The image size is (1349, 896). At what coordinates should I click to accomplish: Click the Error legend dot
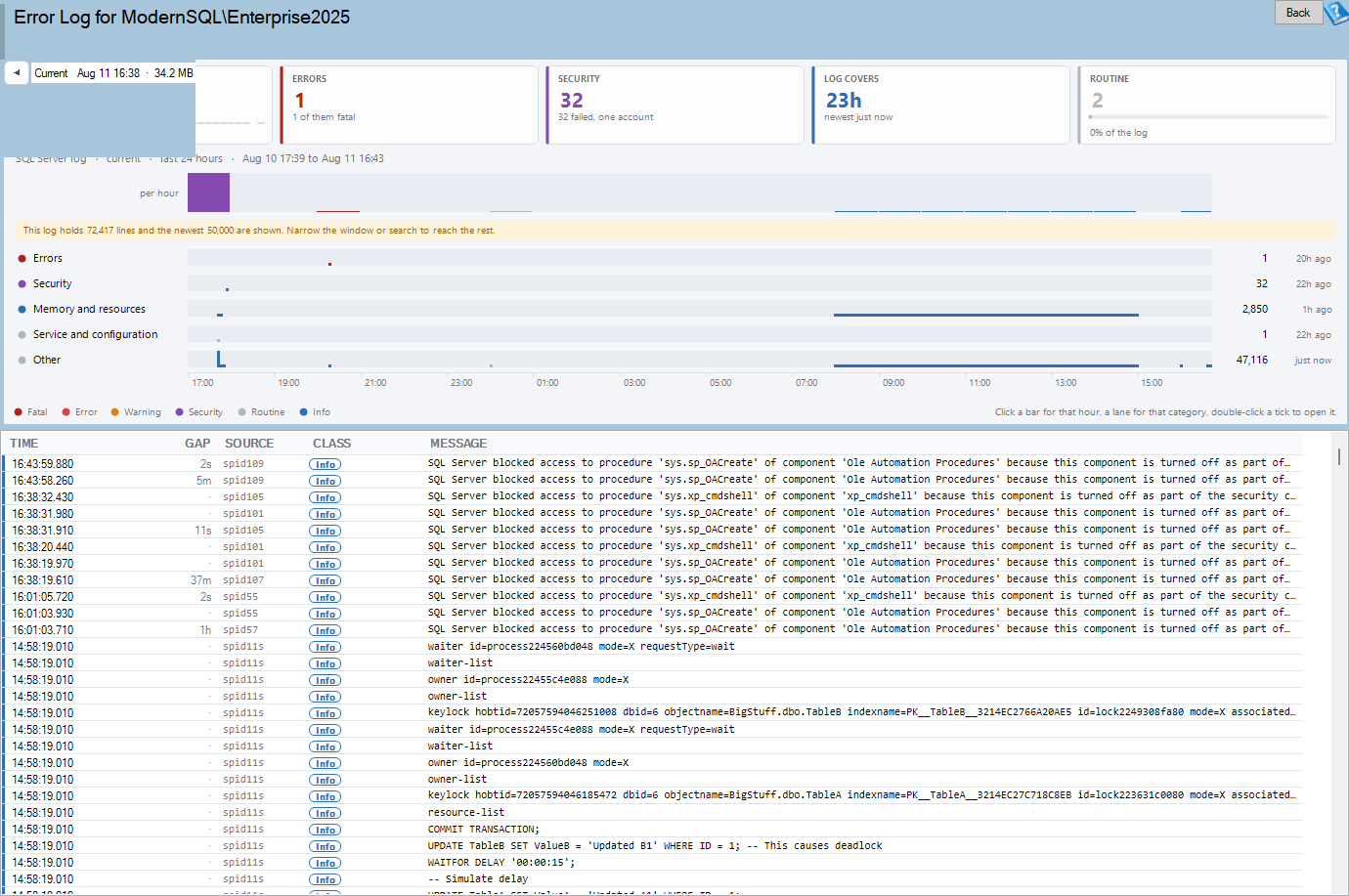click(x=66, y=412)
